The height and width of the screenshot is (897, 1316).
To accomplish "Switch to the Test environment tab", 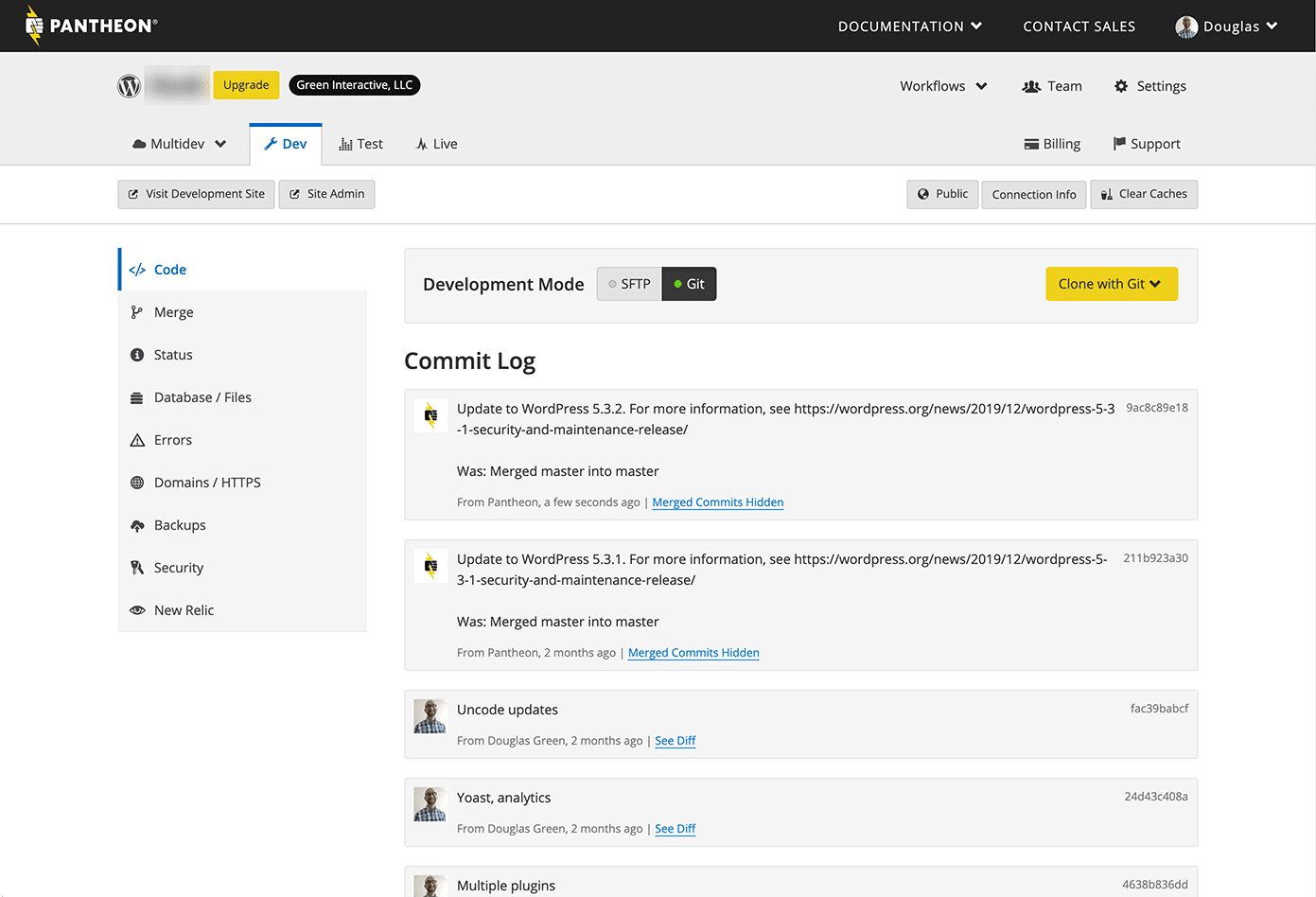I will point(360,144).
